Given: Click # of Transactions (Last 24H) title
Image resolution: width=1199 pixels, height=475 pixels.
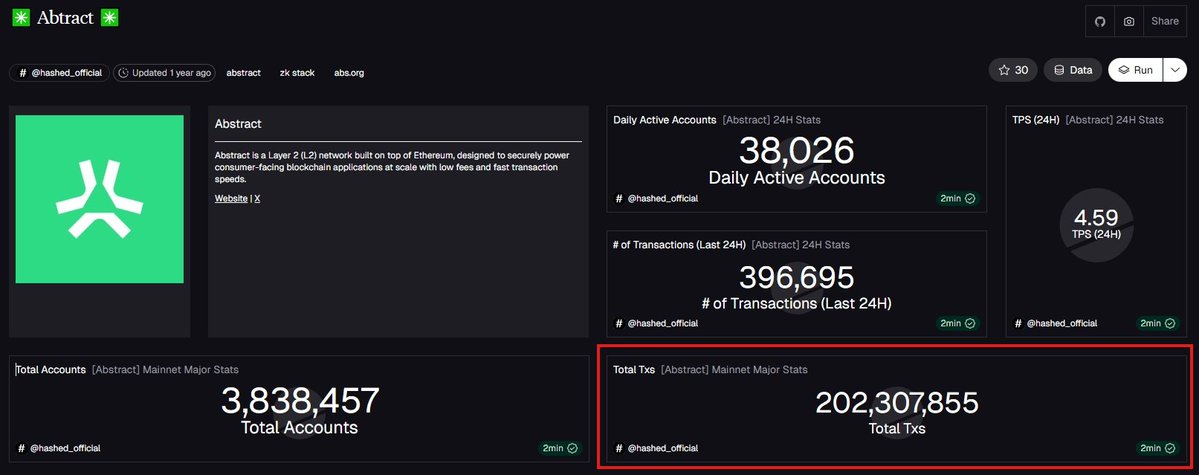Looking at the screenshot, I should 679,245.
